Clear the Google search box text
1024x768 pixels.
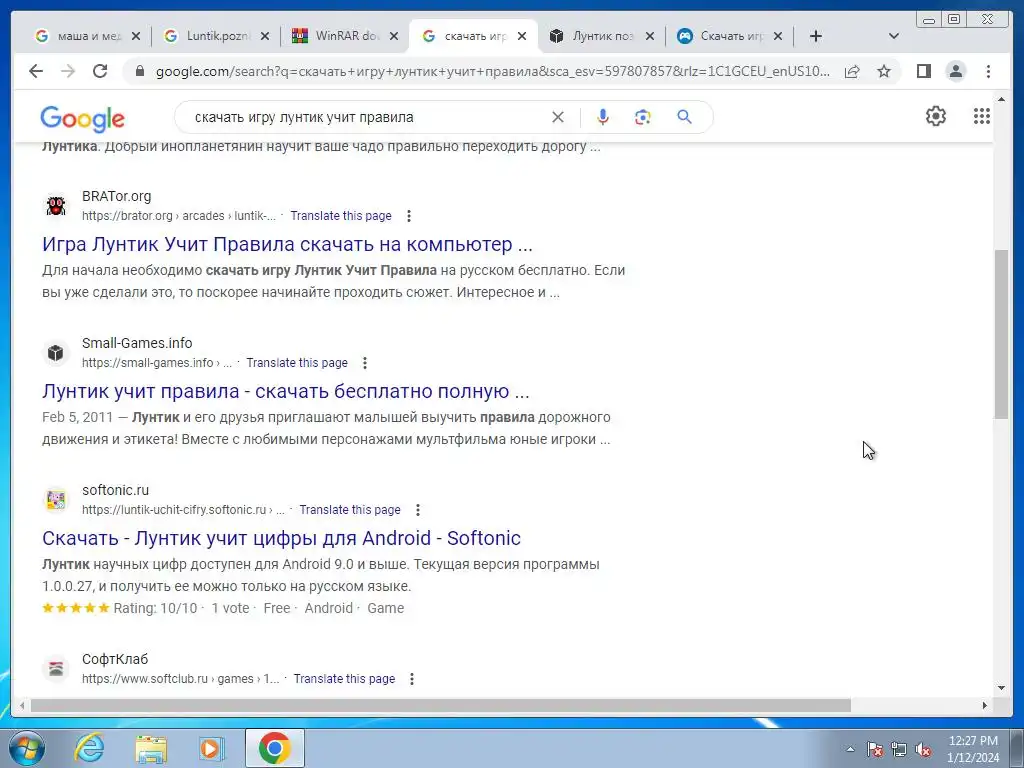558,117
